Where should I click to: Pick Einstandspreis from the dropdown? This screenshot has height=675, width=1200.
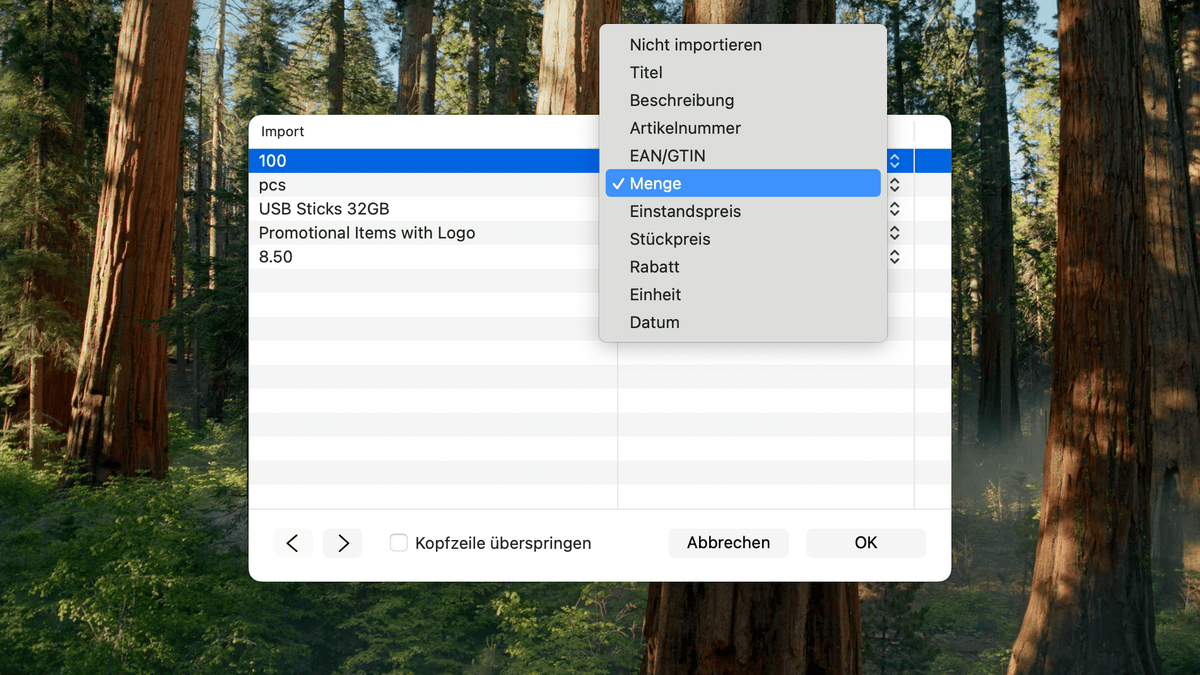click(x=685, y=211)
